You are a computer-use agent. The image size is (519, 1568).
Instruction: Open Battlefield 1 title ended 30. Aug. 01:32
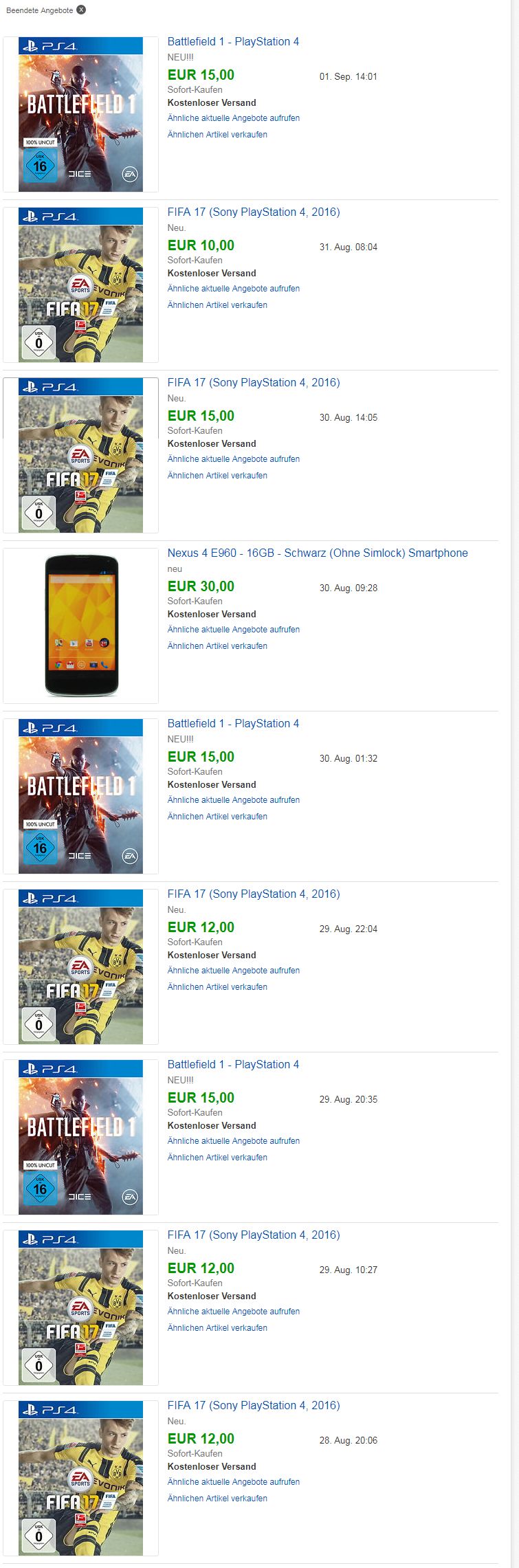[233, 723]
